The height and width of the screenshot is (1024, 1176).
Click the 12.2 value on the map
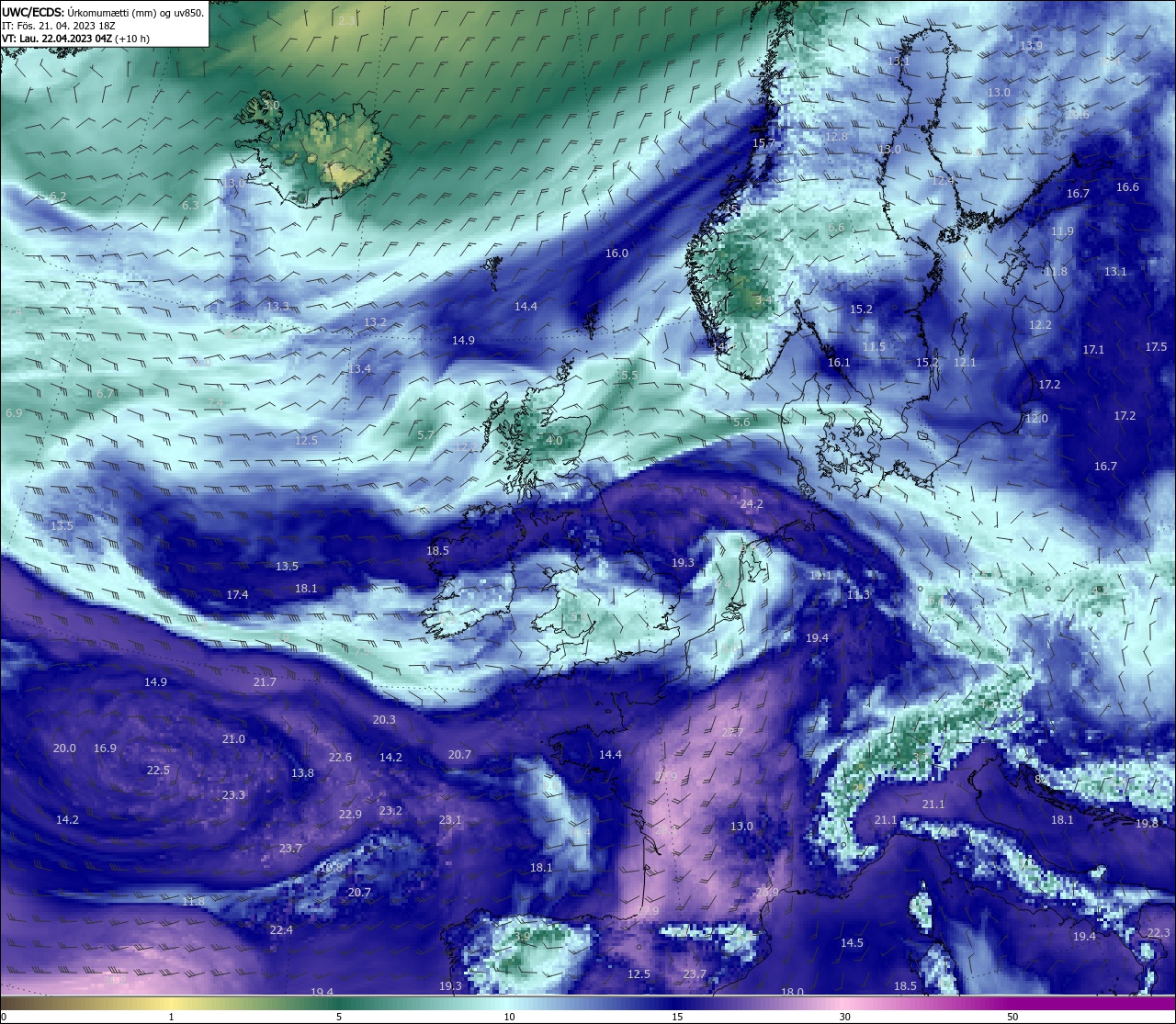click(x=1040, y=326)
